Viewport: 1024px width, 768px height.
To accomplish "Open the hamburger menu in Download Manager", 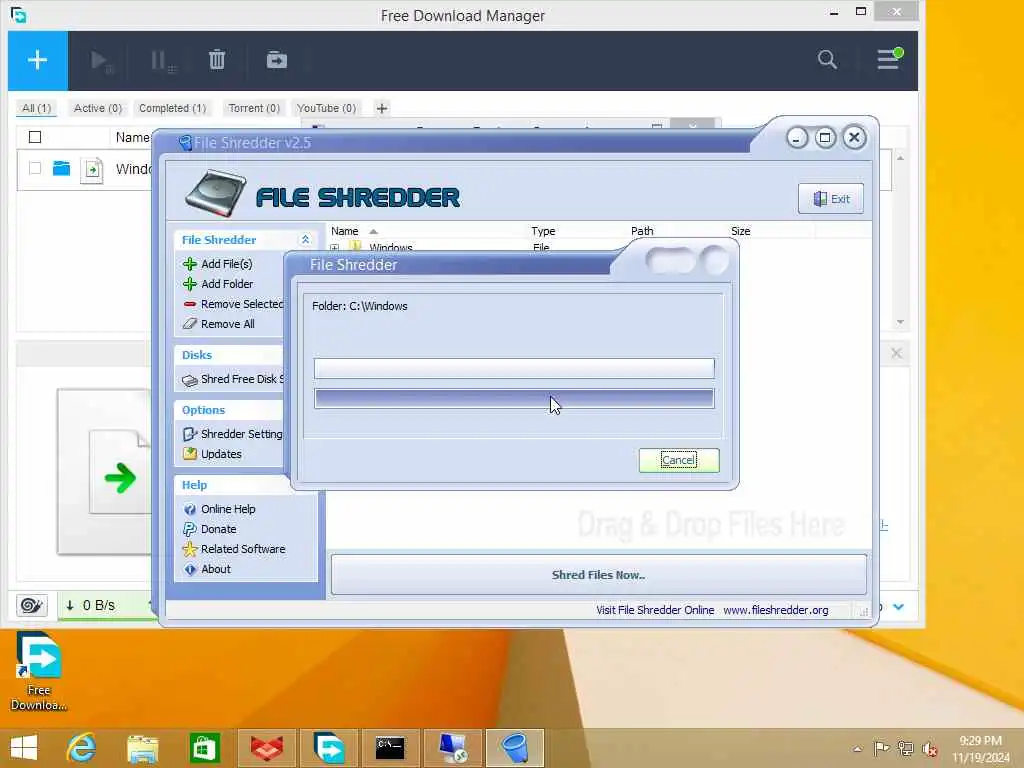I will [x=889, y=59].
